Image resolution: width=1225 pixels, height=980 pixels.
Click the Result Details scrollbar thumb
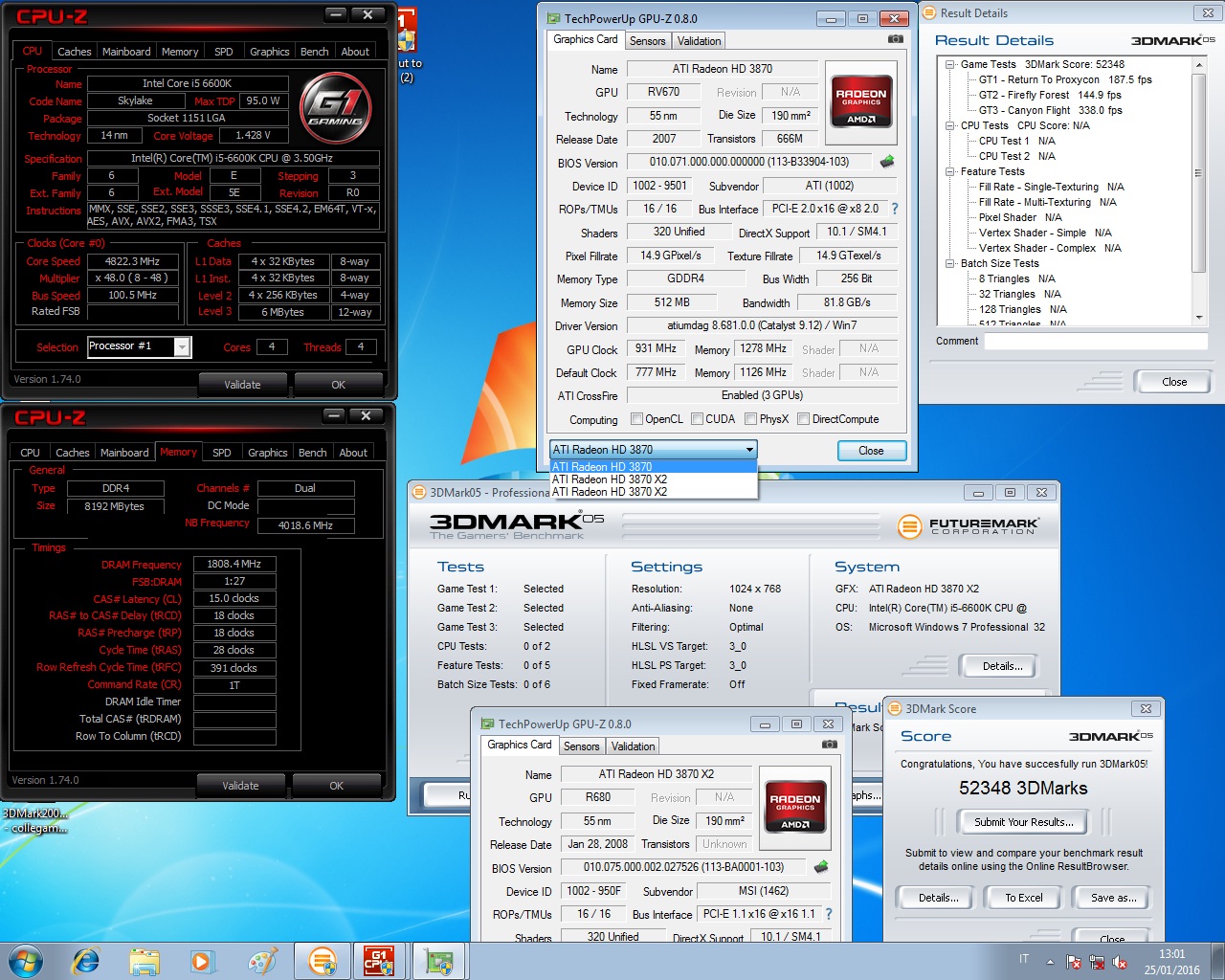tap(1198, 173)
